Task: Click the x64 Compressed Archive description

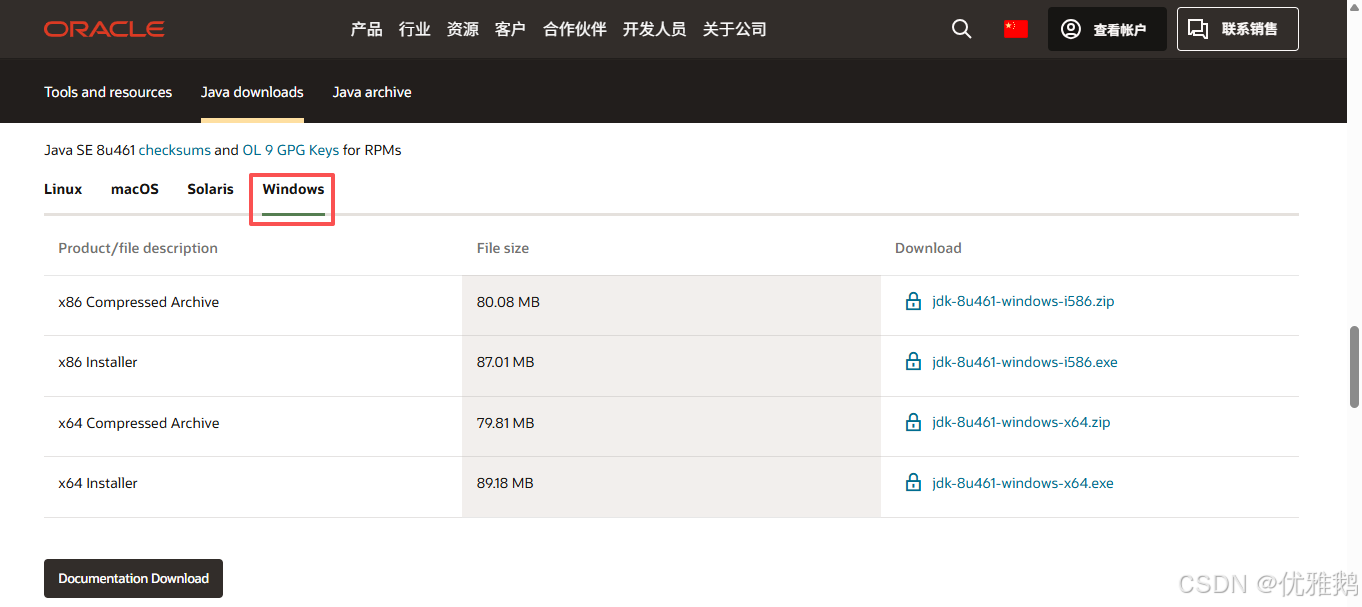Action: tap(139, 423)
